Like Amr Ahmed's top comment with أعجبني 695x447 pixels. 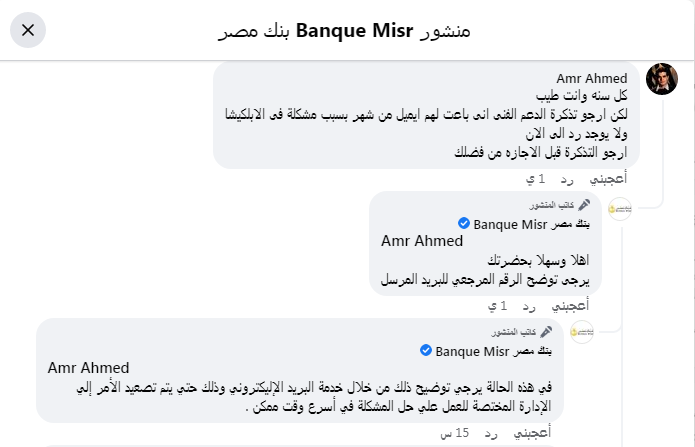606,179
